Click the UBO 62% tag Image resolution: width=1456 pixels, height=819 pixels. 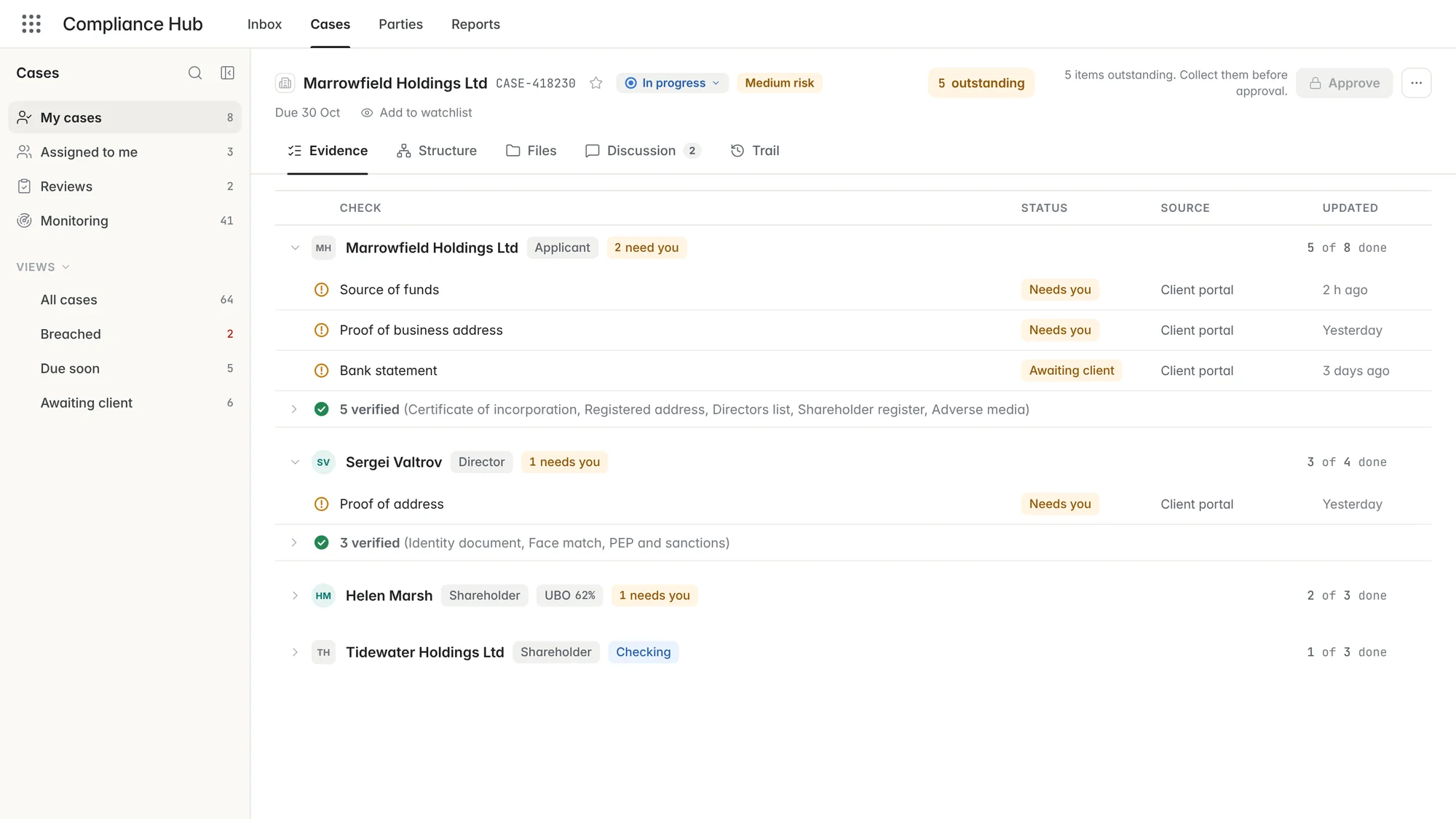tap(570, 596)
